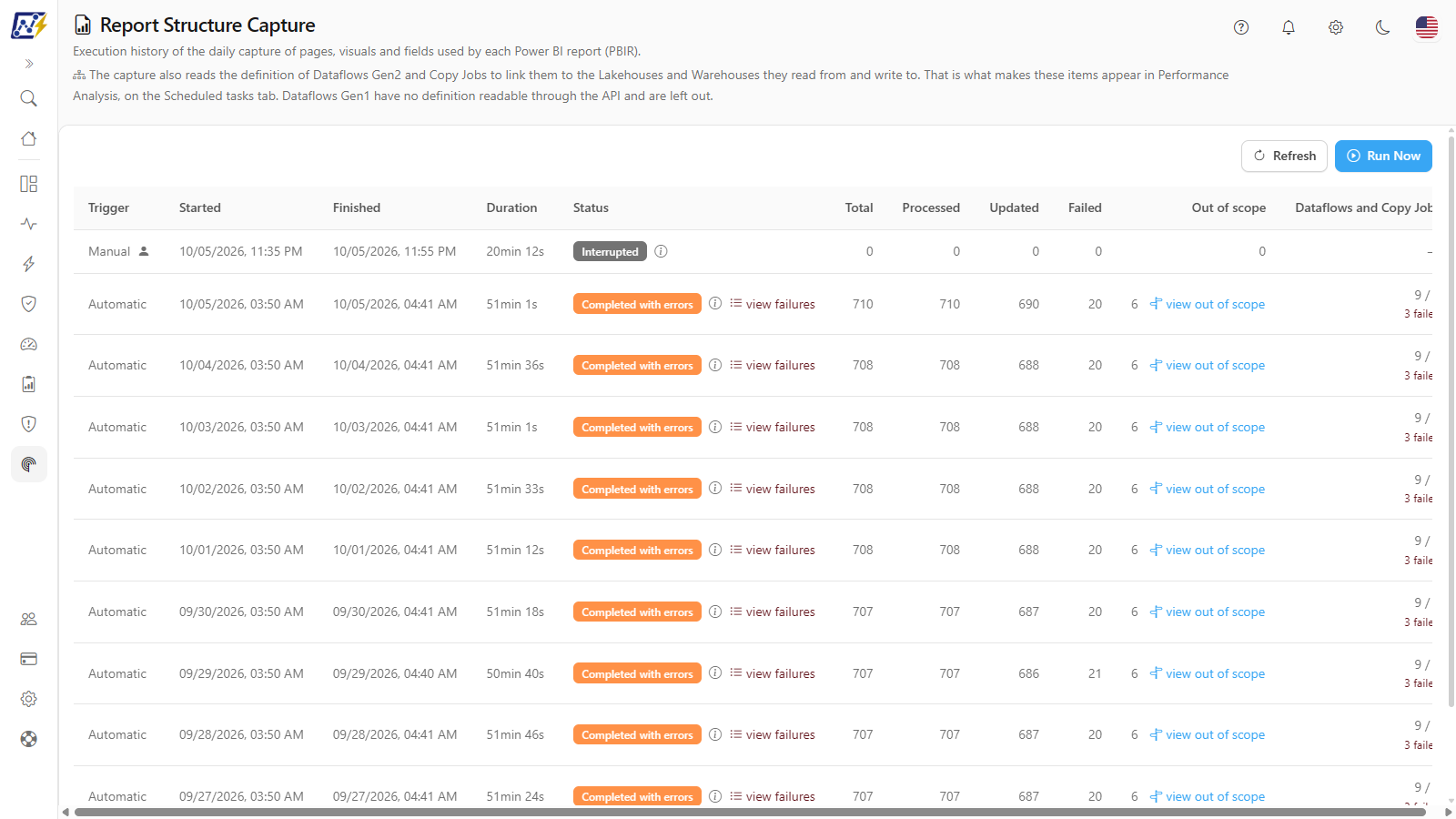This screenshot has width=1456, height=819.
Task: Open view out of scope for 10/01/2026 run
Action: point(1208,550)
